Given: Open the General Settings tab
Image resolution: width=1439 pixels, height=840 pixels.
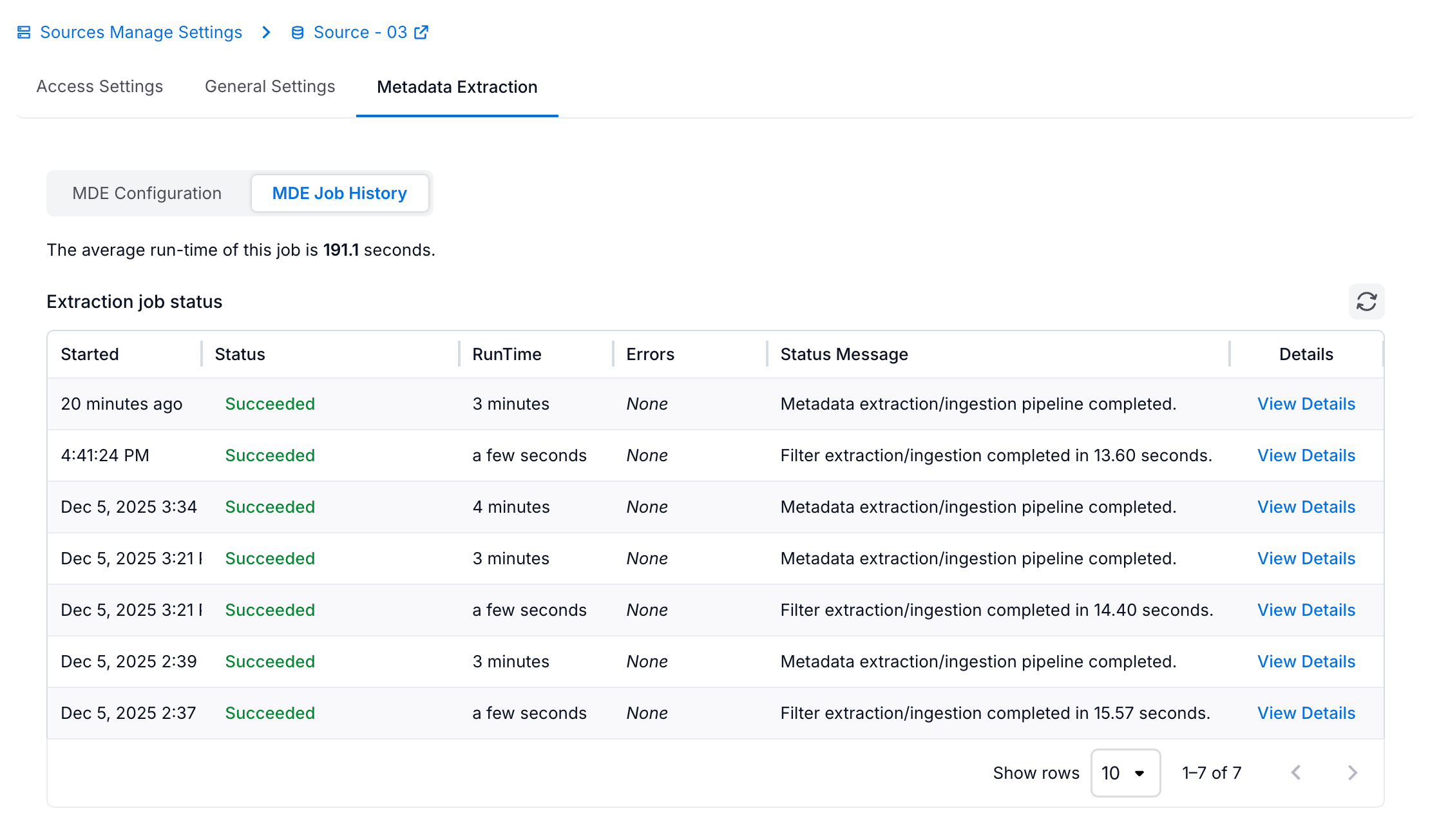Looking at the screenshot, I should coord(270,86).
